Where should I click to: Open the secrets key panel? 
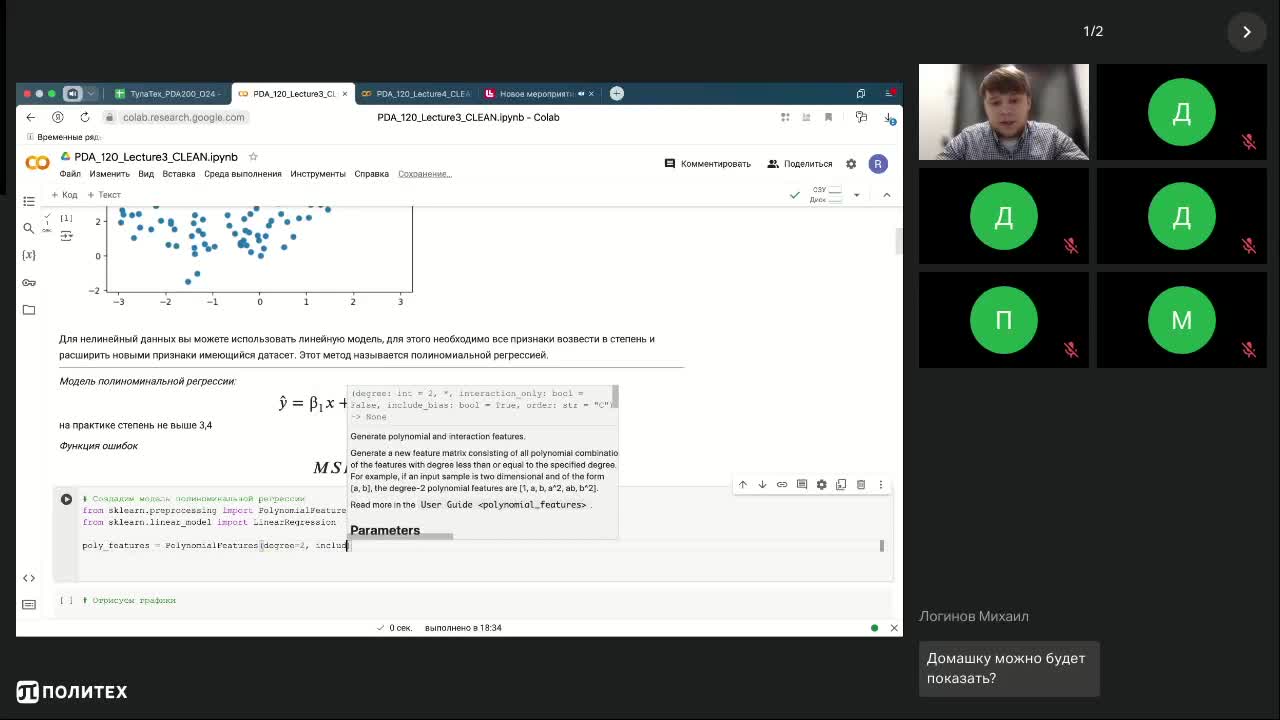[x=29, y=282]
